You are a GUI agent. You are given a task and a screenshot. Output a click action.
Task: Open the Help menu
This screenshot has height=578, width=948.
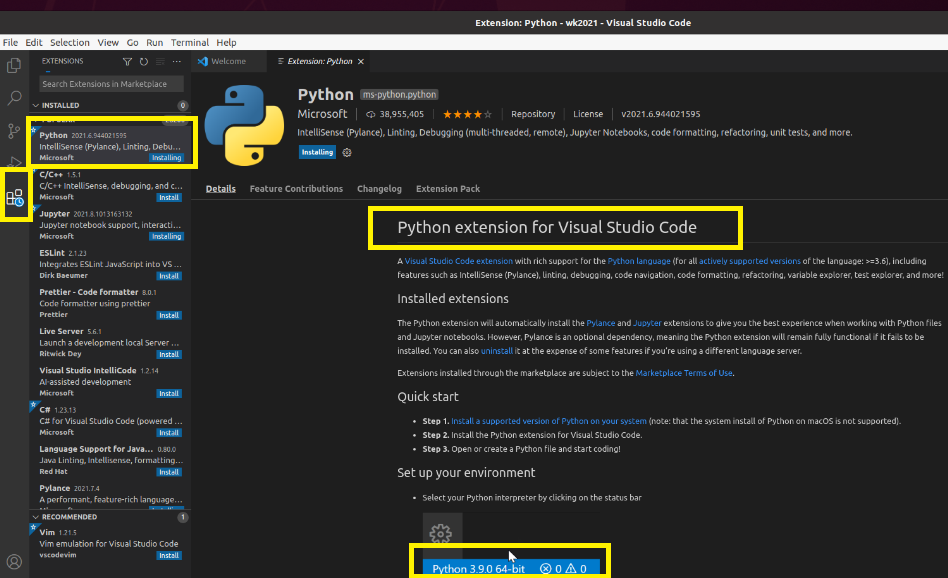(226, 42)
